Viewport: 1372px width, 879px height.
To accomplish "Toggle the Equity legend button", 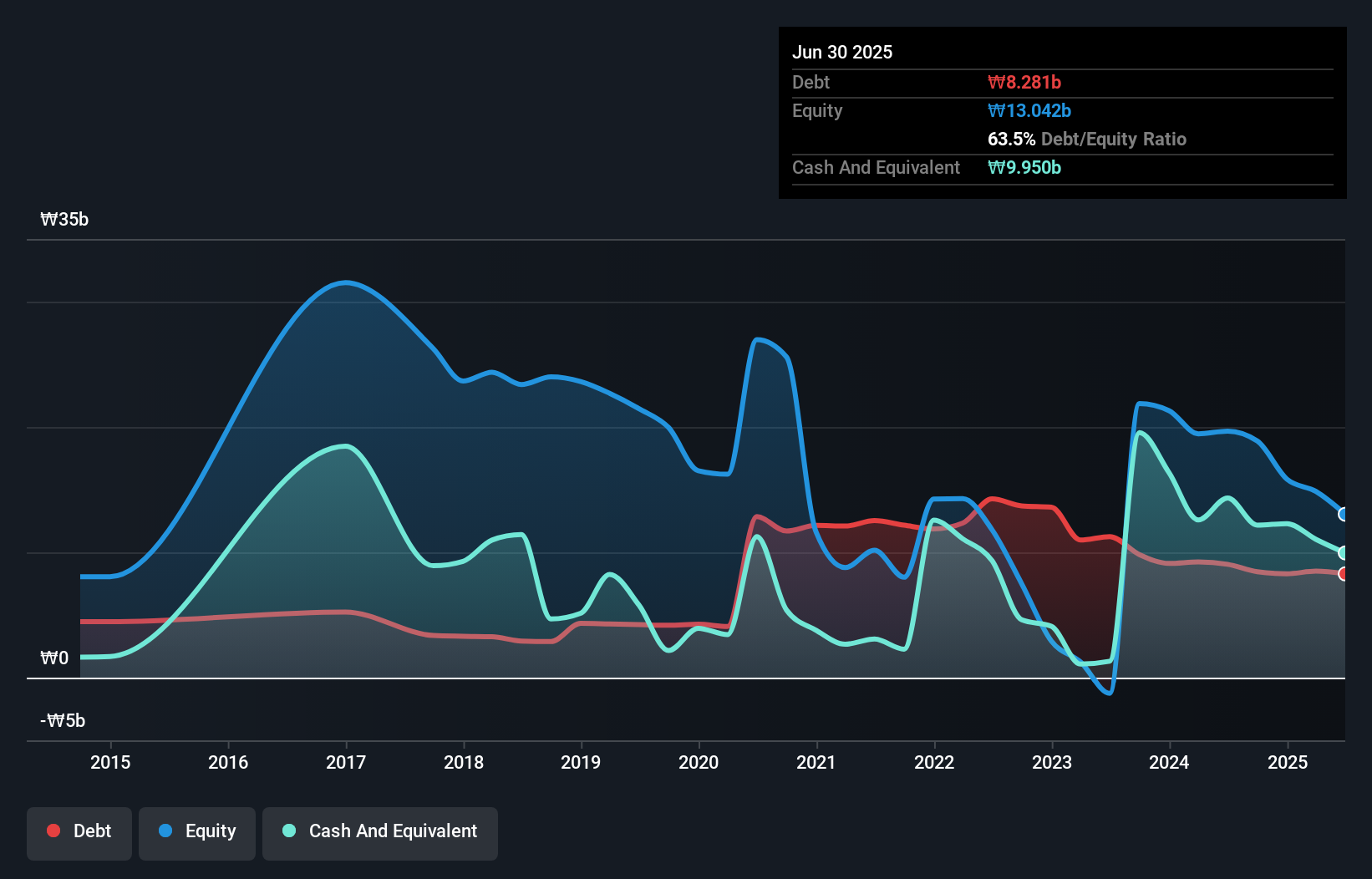I will pos(197,832).
